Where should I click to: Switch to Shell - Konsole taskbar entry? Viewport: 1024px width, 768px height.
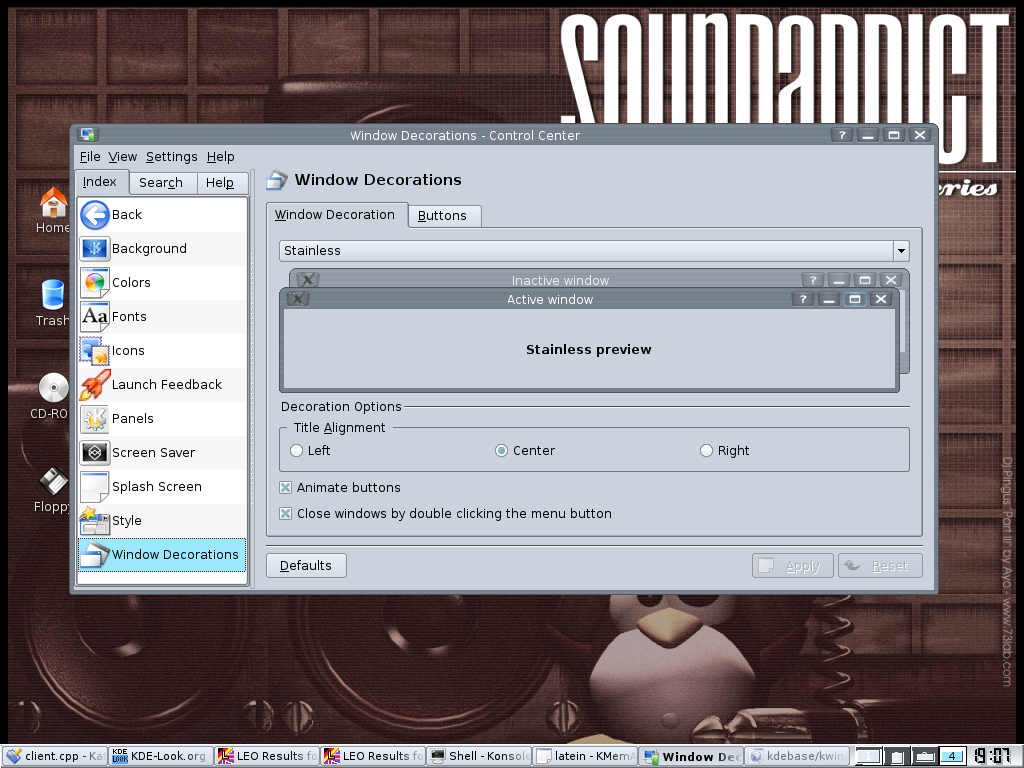pos(479,756)
